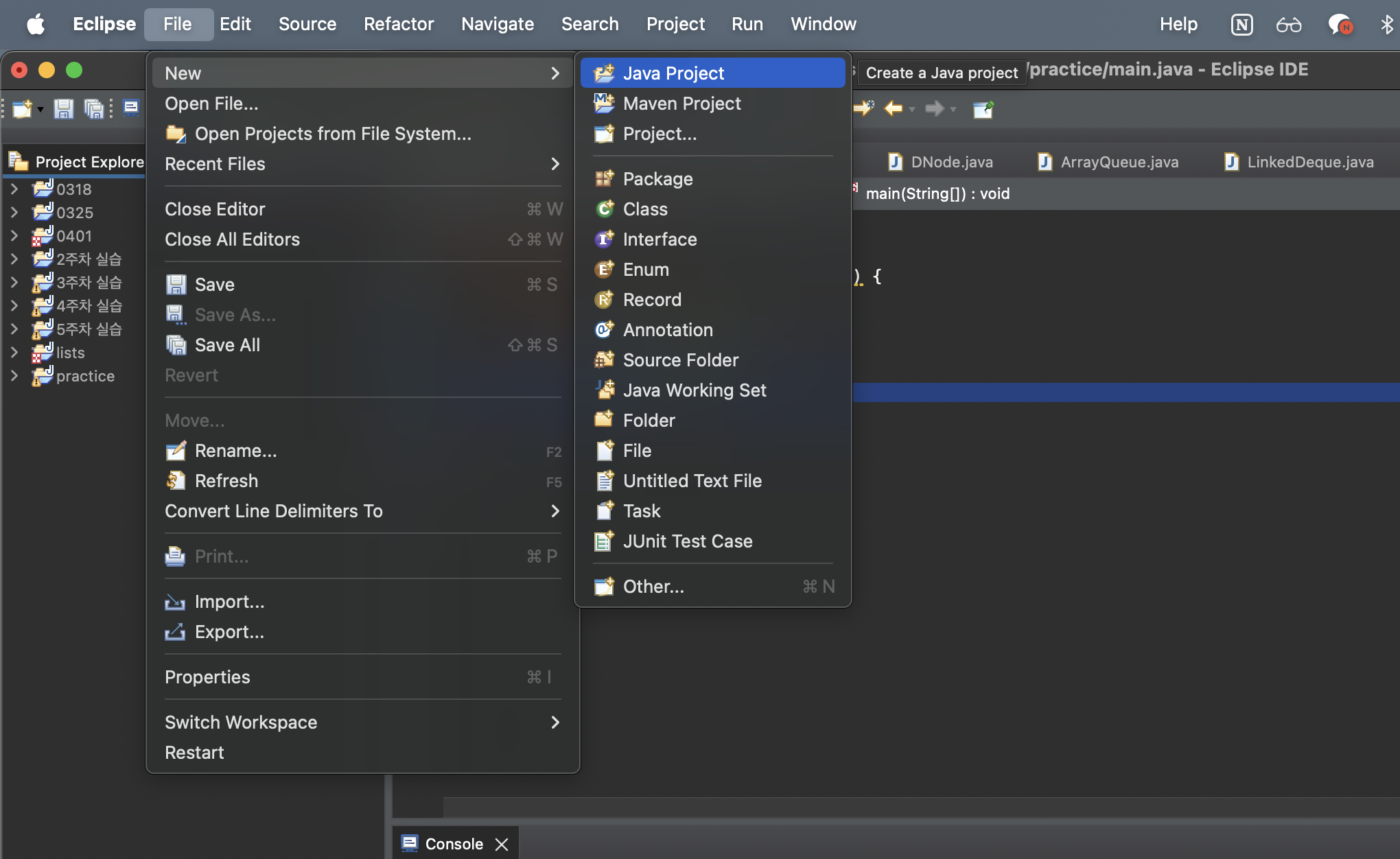Click the Save All toolbar icon
Screen dimensions: 1400x859
[93, 108]
